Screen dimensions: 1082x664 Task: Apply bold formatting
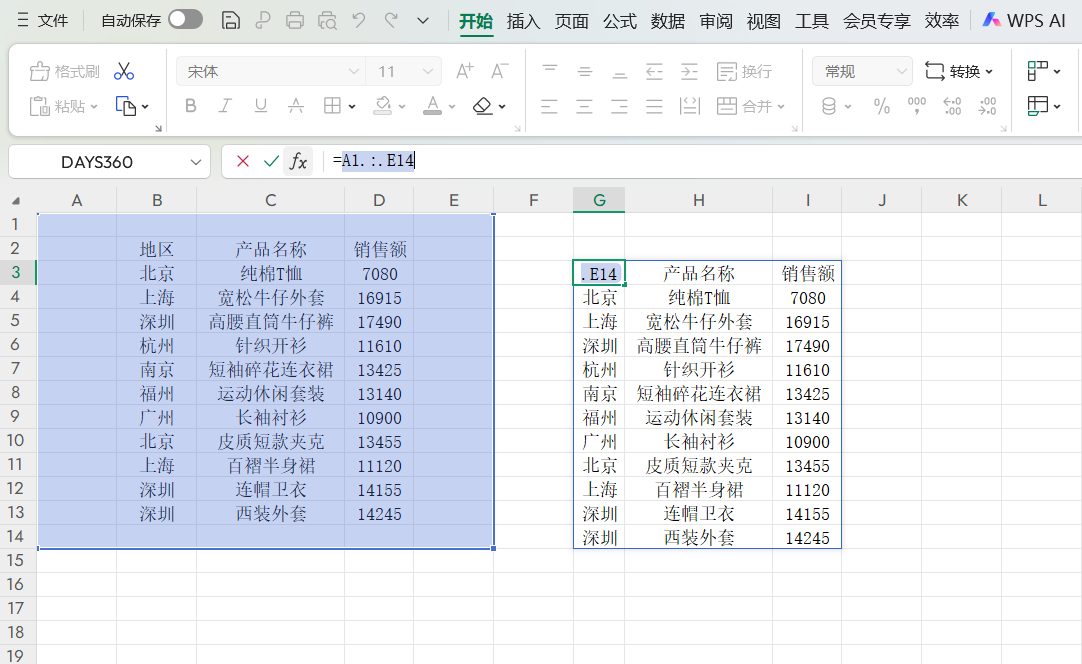190,105
